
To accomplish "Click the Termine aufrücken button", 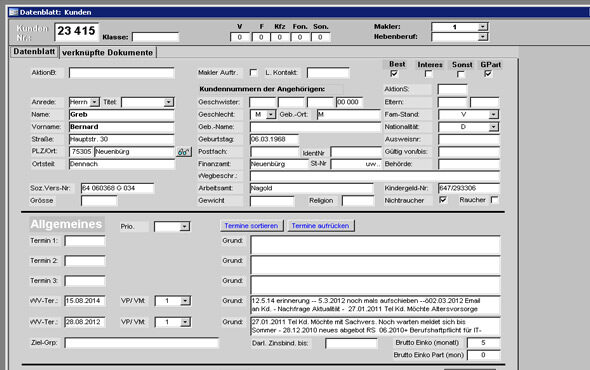I will click(321, 226).
